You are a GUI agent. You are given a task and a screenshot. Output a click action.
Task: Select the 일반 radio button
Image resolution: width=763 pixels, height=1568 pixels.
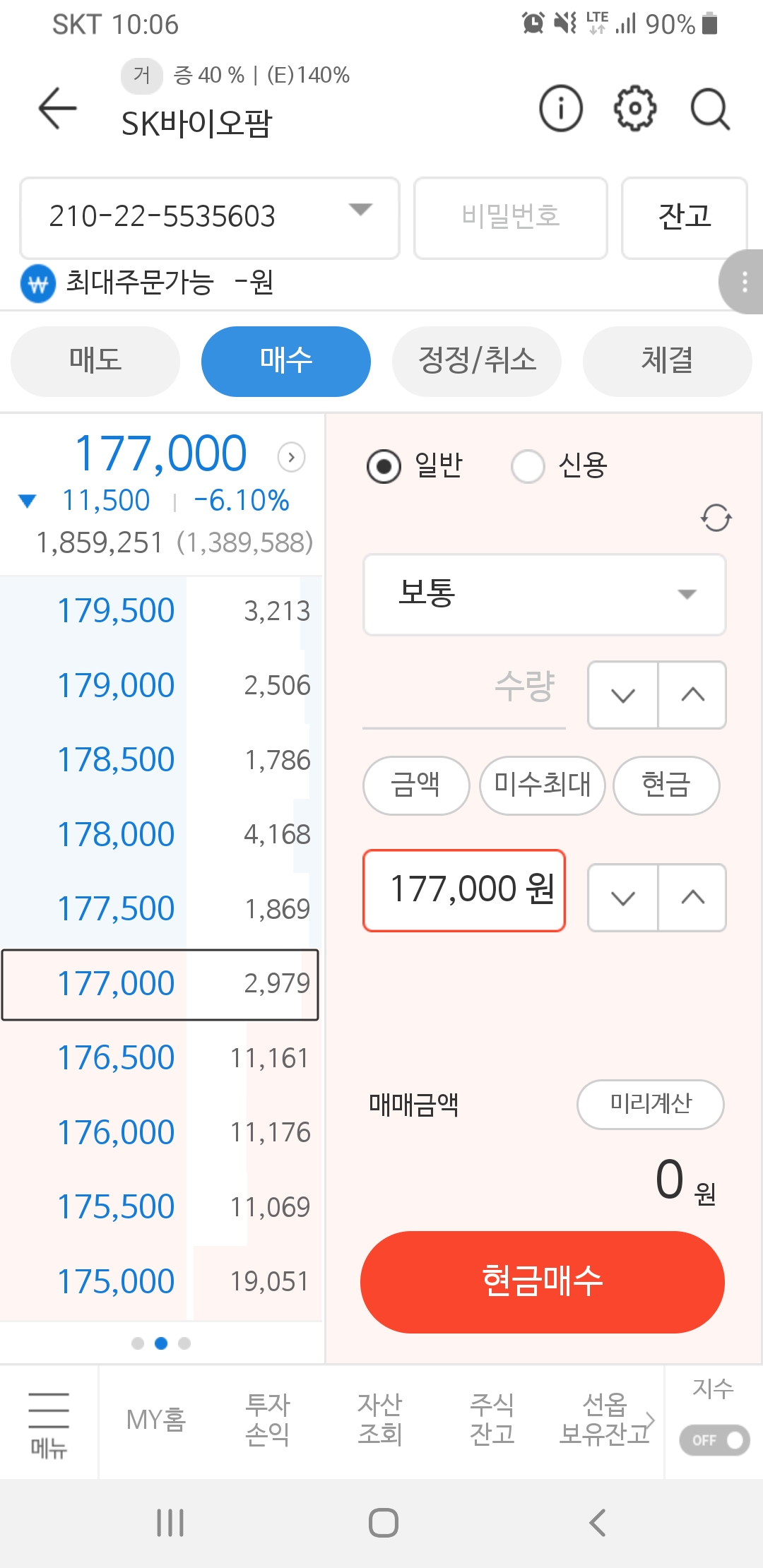pos(384,467)
